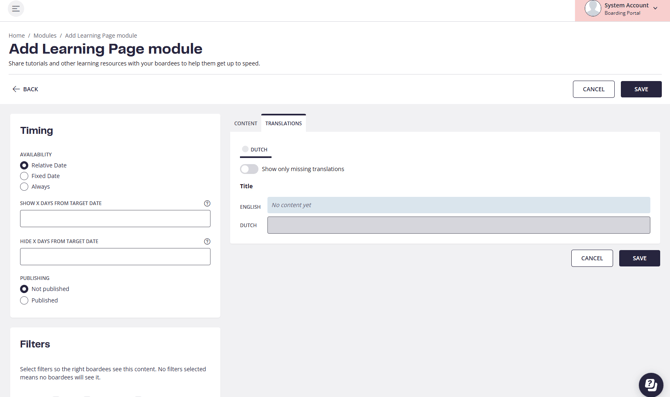The height and width of the screenshot is (397, 670).
Task: Toggle Show only missing translations switch
Action: click(x=249, y=169)
